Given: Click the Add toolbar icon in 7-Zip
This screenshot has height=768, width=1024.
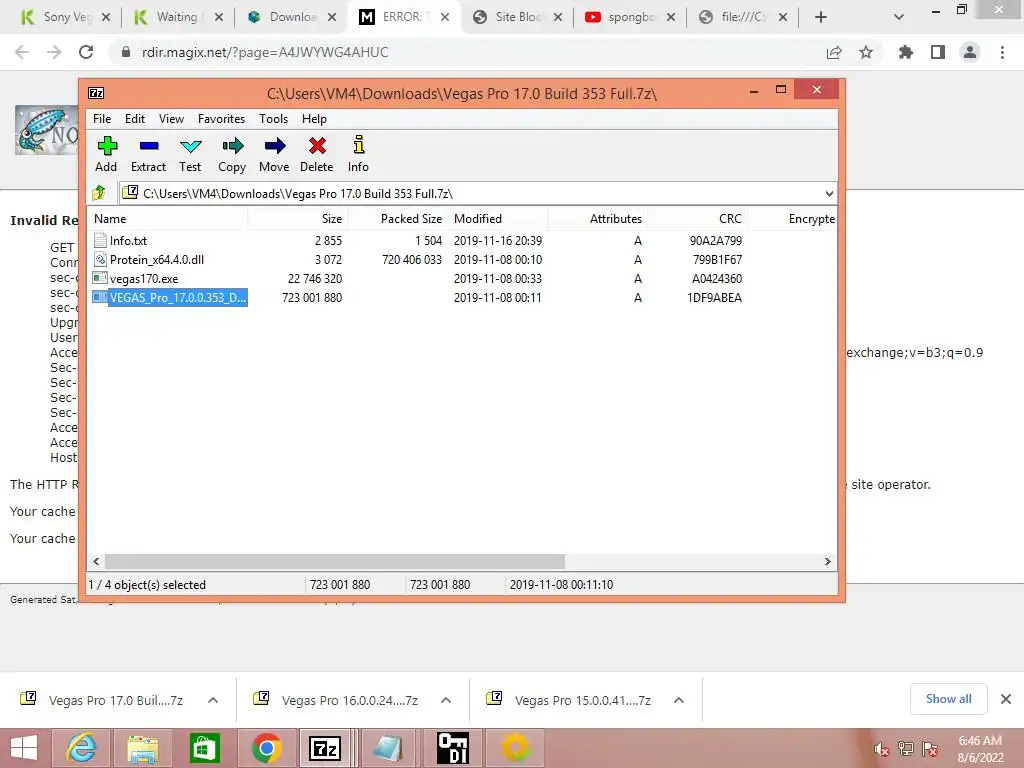Looking at the screenshot, I should coord(106,154).
